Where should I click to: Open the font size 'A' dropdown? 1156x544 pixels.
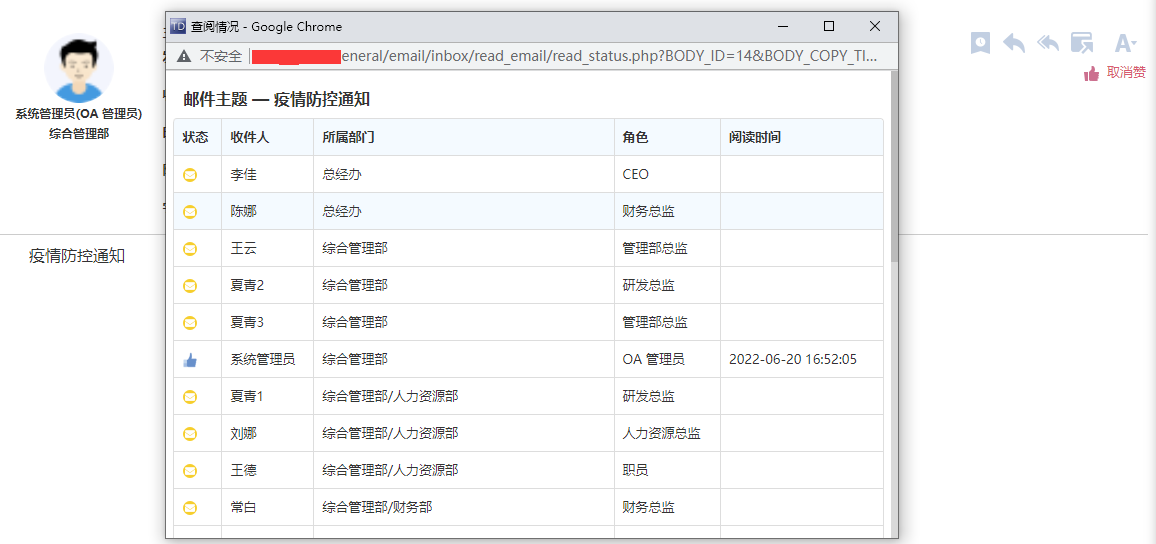point(1125,43)
